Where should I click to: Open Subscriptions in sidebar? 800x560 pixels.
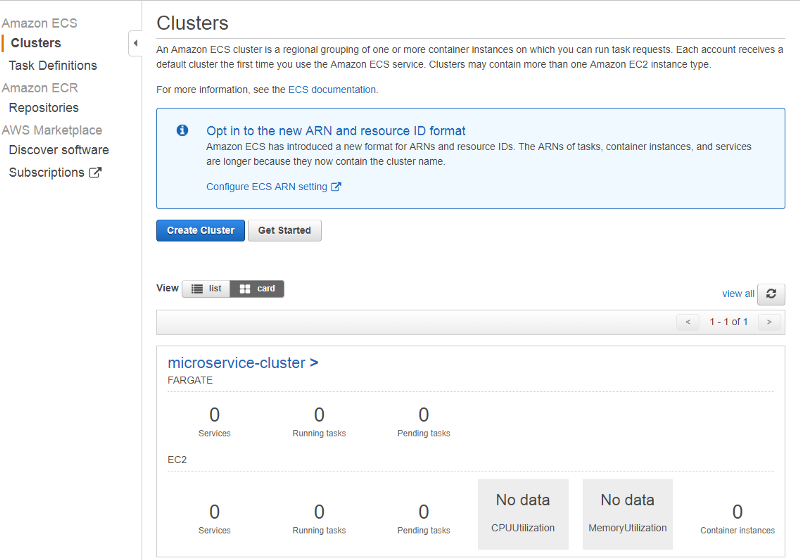[x=46, y=172]
